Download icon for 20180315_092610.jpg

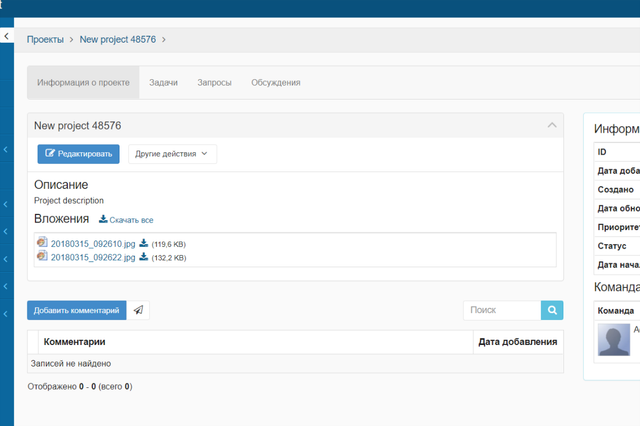coord(144,243)
